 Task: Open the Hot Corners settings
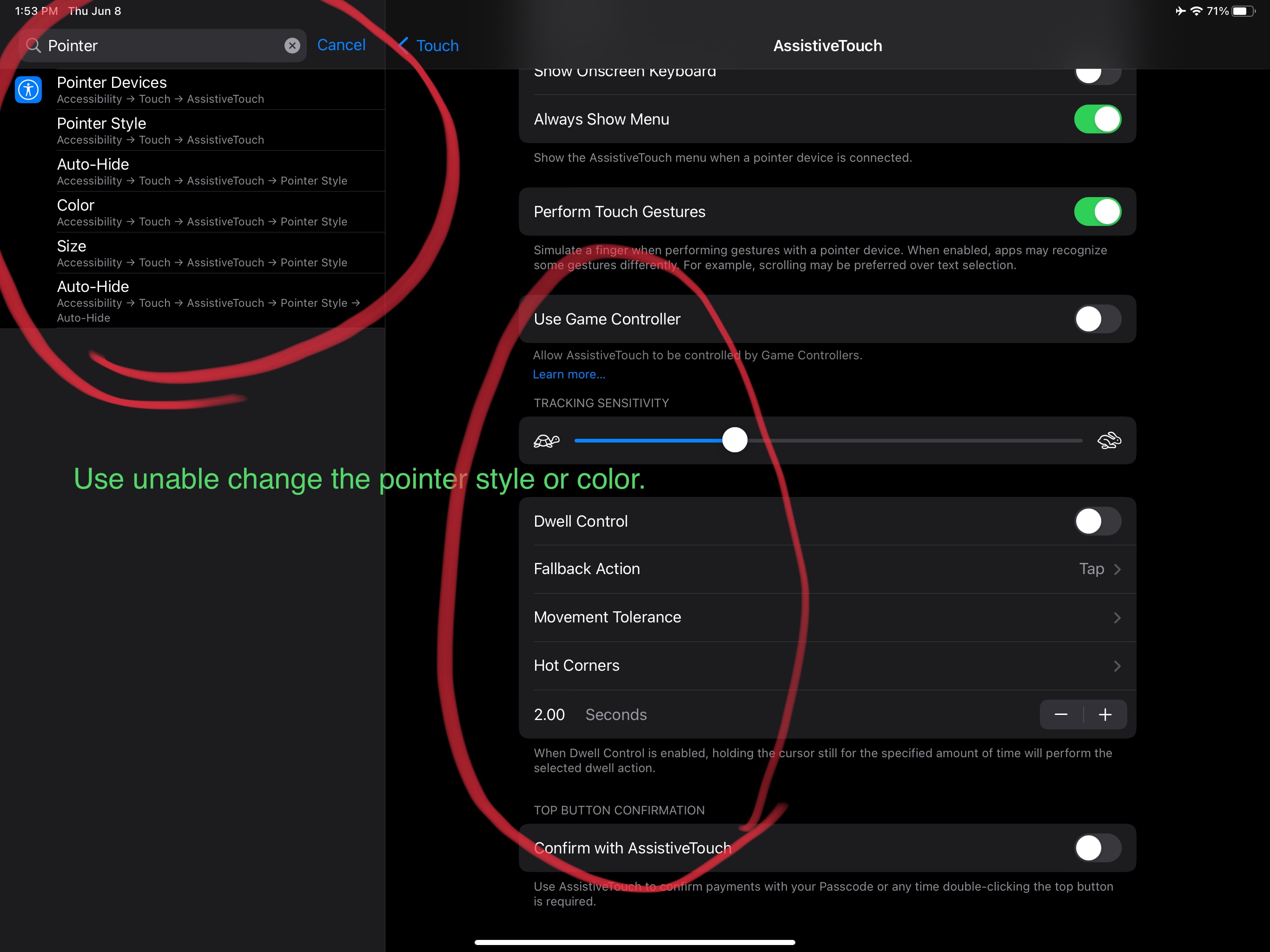pyautogui.click(x=827, y=665)
